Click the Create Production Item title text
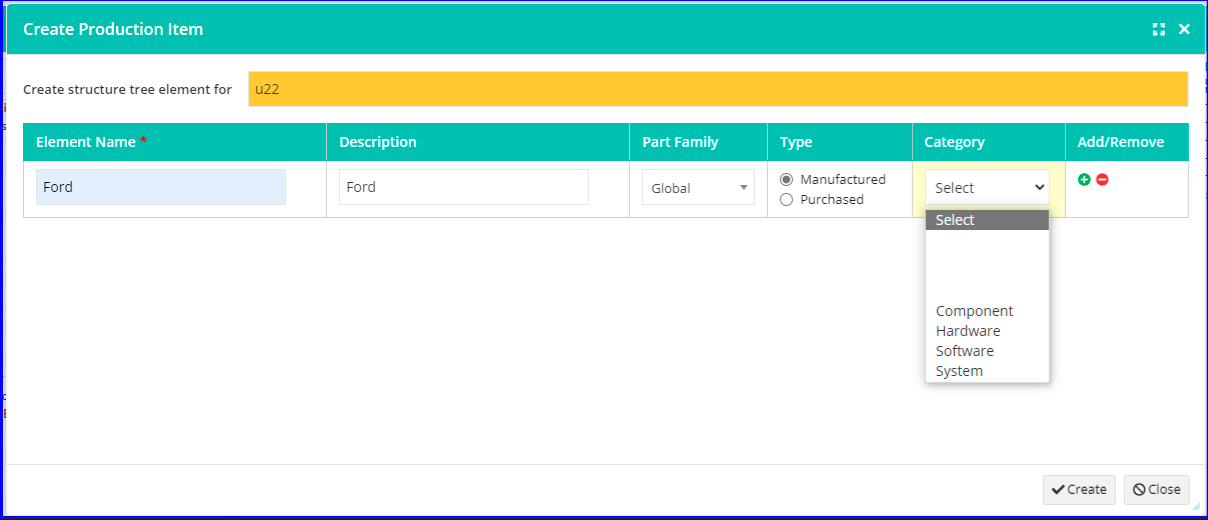1208x520 pixels. click(113, 29)
